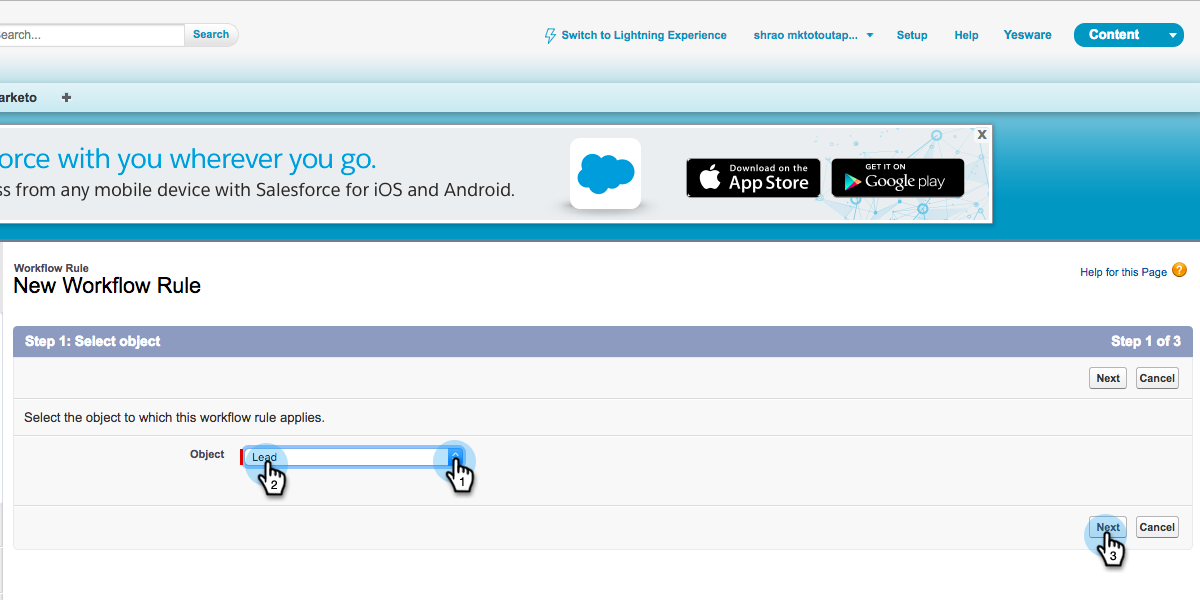Click the 'Step 1: Select object' heading
Viewport: 1200px width, 600px height.
pos(93,341)
